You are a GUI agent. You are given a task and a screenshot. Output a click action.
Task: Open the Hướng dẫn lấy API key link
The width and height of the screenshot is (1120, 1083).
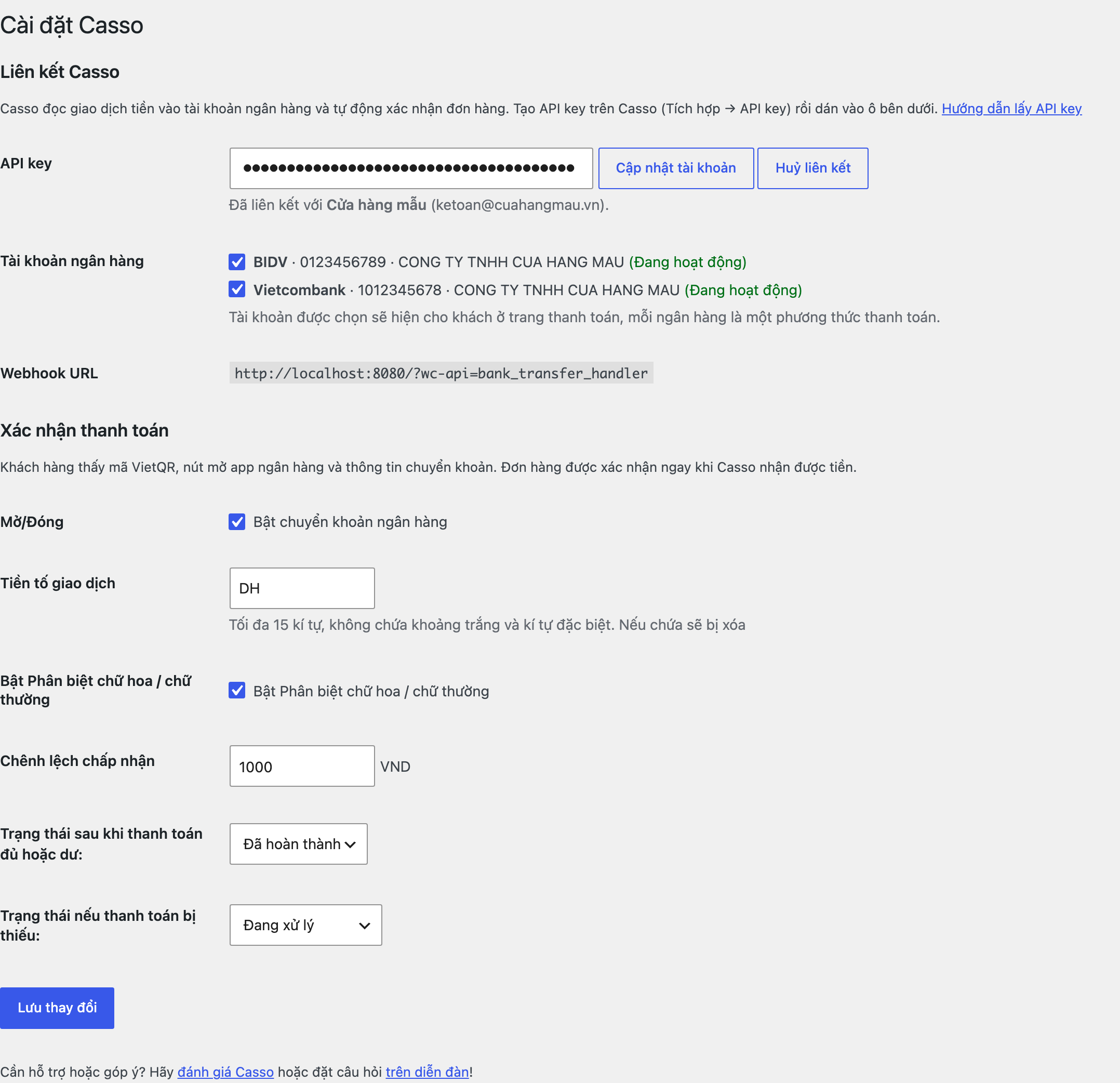click(x=1011, y=109)
